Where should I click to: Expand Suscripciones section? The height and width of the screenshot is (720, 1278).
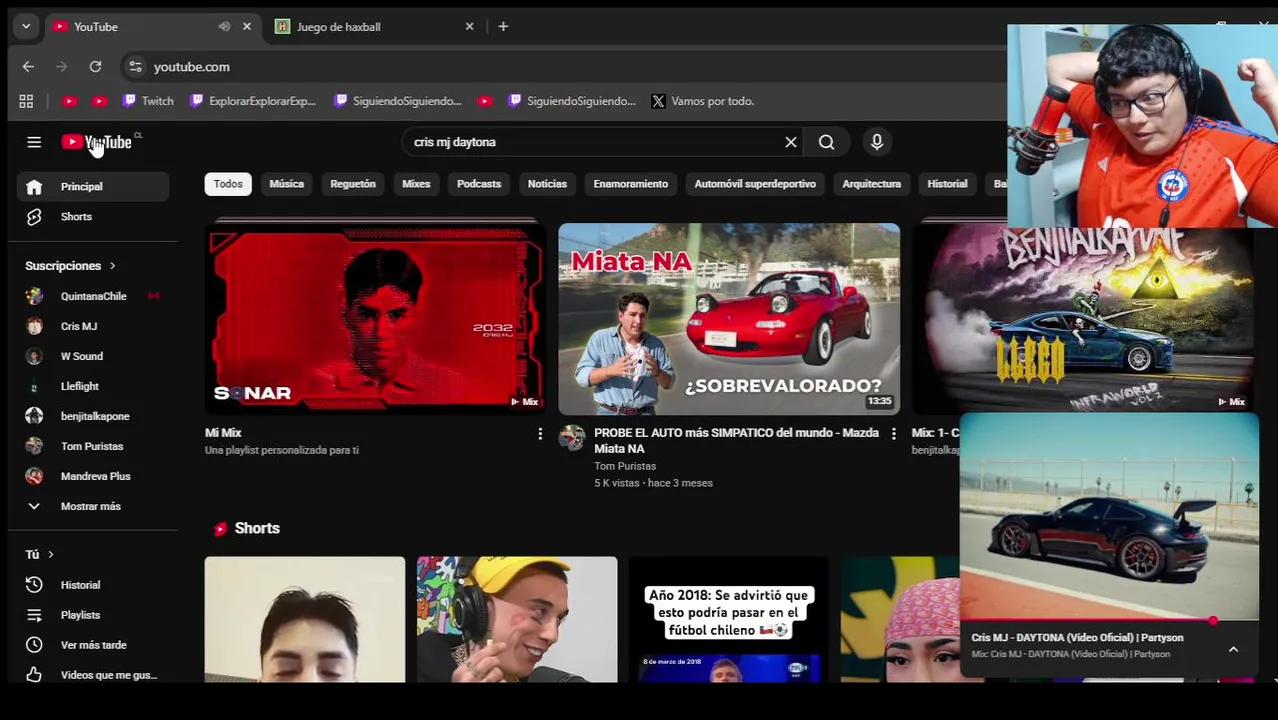click(71, 266)
